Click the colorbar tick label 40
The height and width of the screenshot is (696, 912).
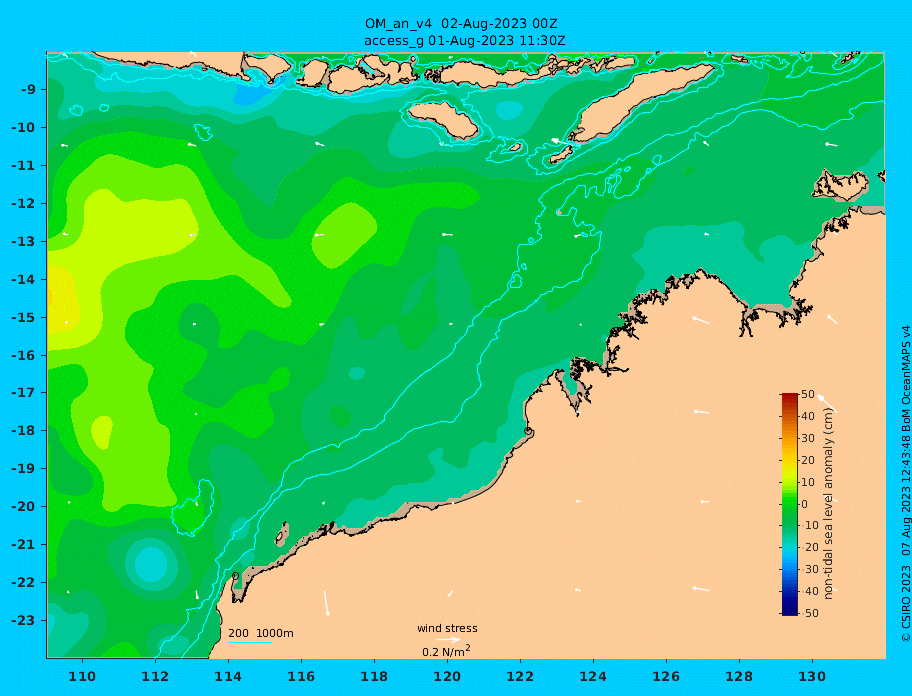click(x=808, y=416)
